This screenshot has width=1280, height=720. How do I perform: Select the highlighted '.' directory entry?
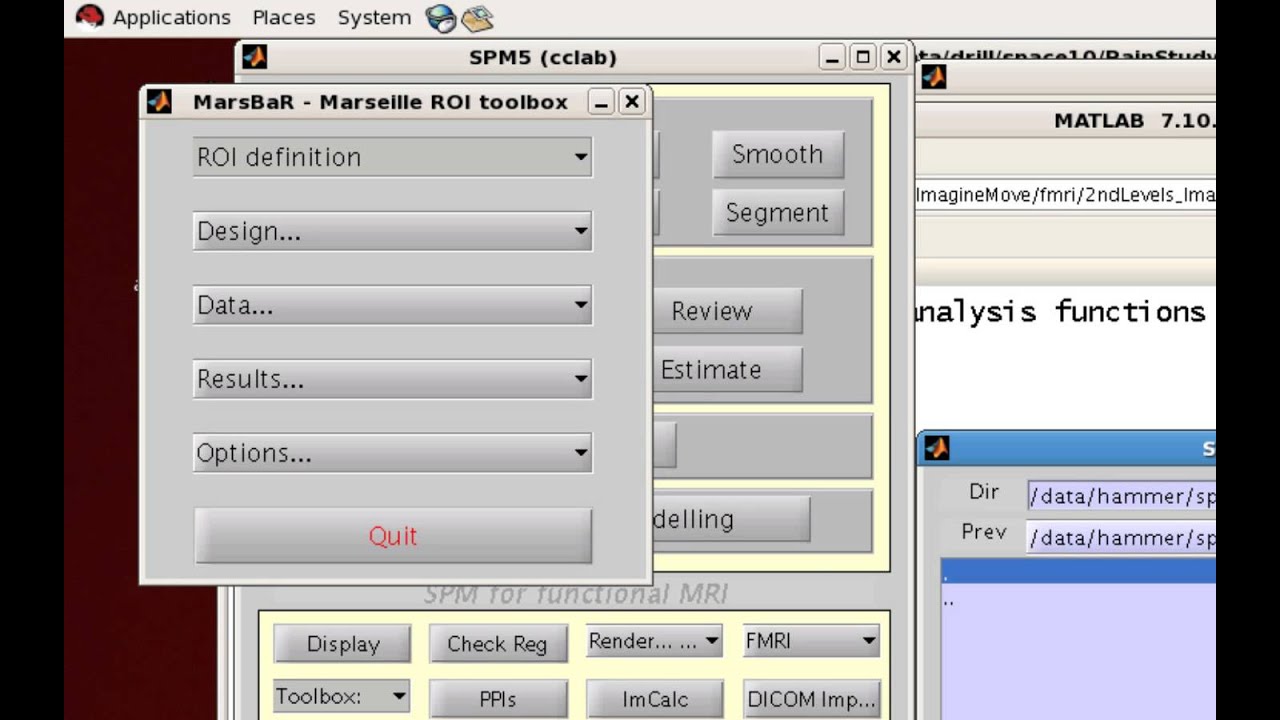point(1079,573)
